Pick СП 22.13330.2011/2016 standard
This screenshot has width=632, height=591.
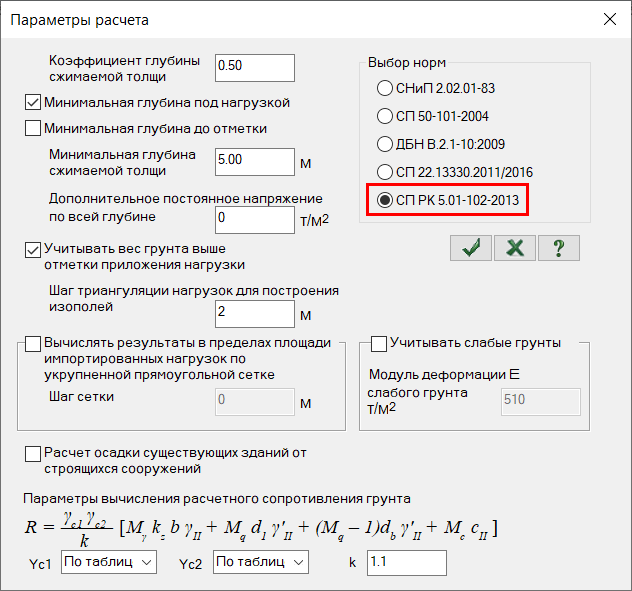click(x=385, y=171)
